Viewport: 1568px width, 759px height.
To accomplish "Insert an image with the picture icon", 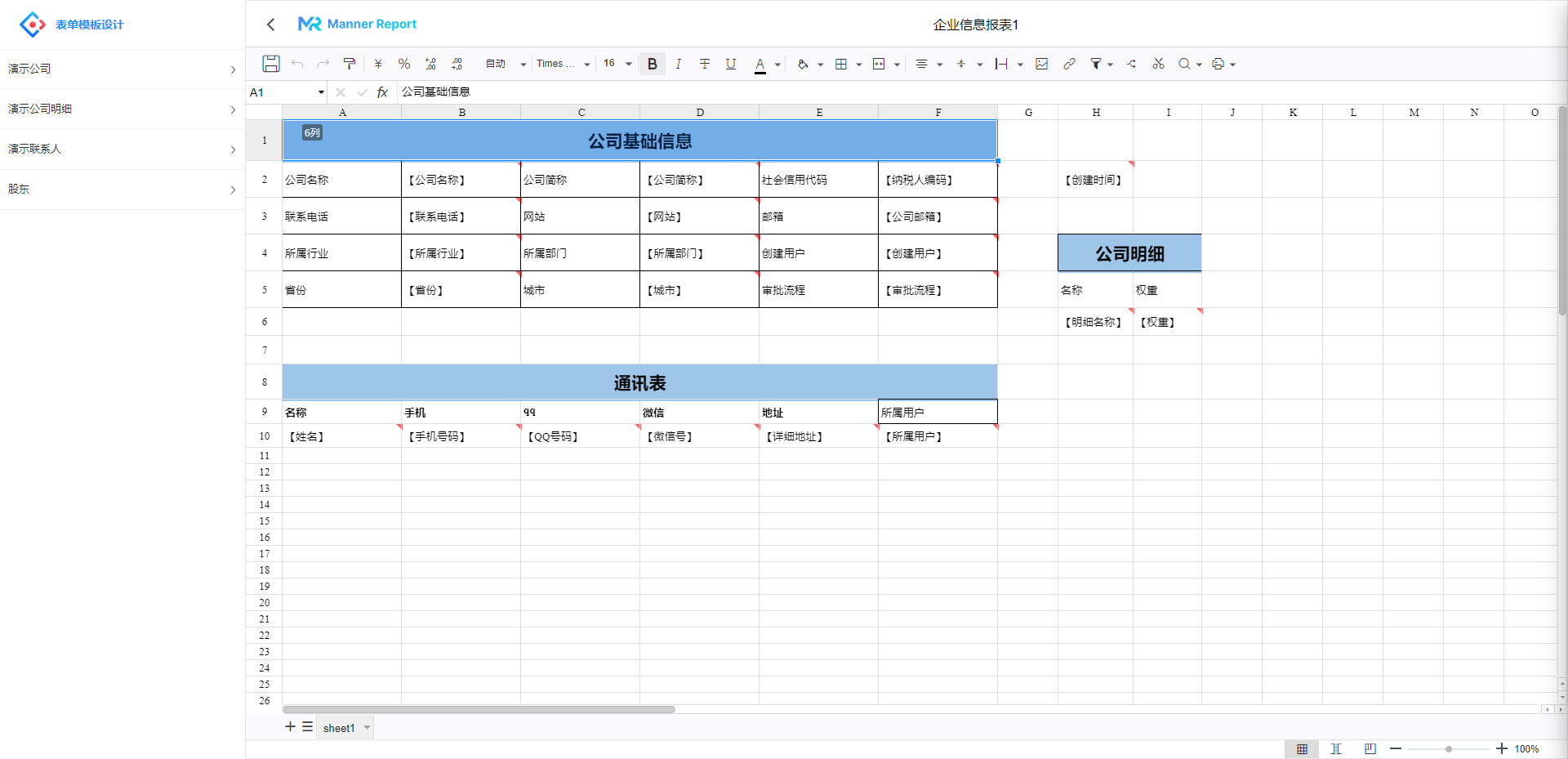I will pyautogui.click(x=1042, y=64).
